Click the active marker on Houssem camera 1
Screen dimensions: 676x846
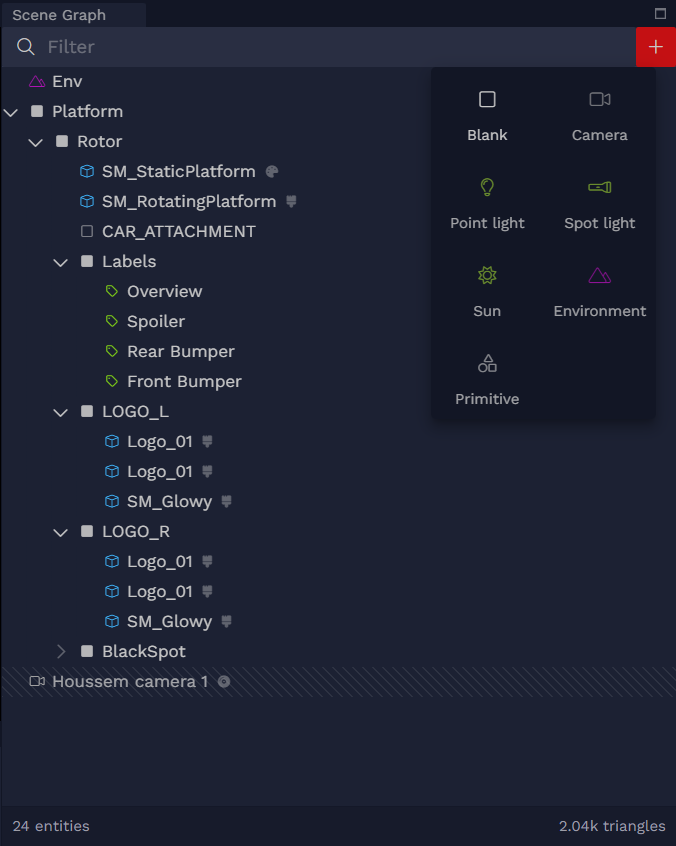(223, 682)
